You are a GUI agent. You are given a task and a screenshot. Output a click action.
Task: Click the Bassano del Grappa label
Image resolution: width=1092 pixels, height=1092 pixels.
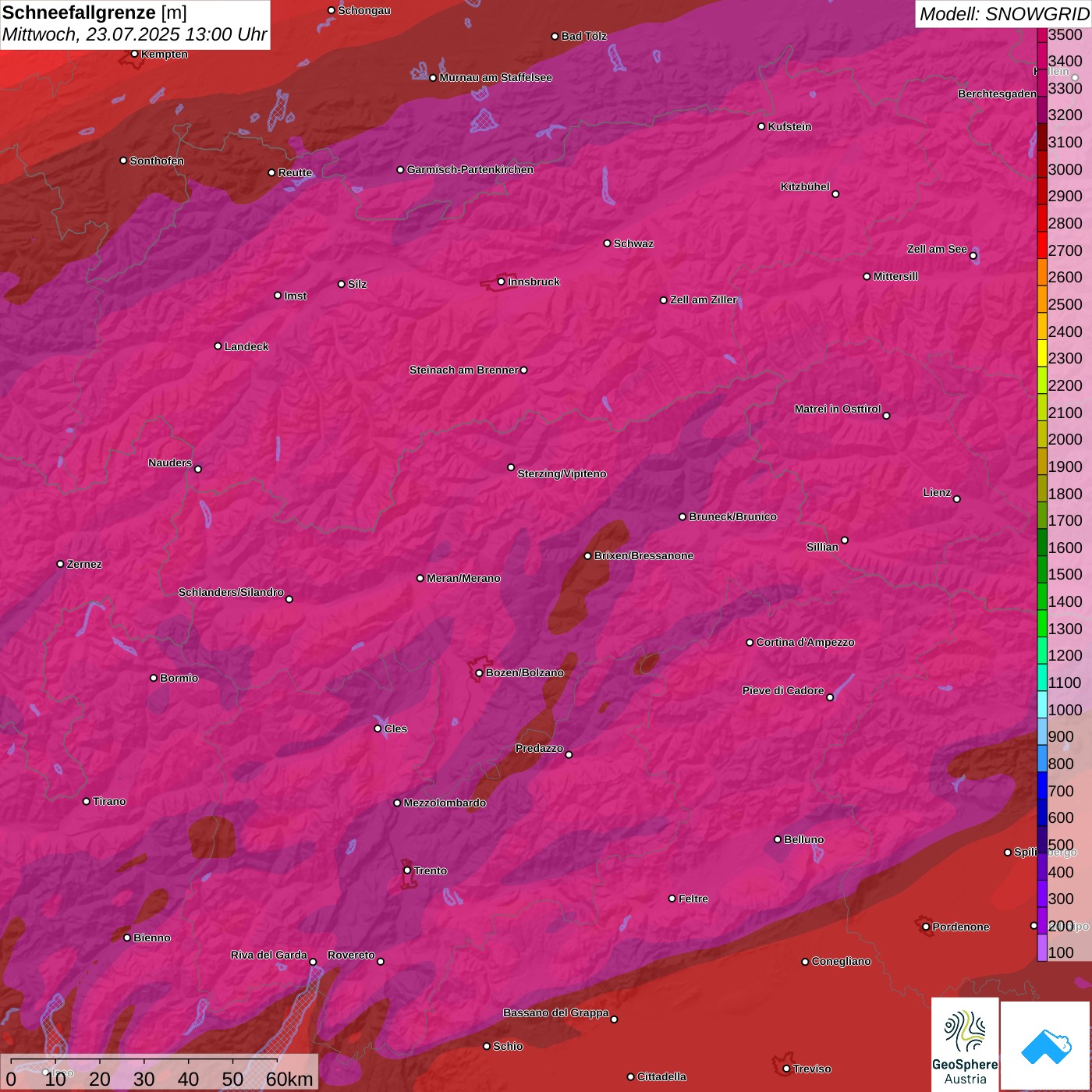(x=556, y=1012)
